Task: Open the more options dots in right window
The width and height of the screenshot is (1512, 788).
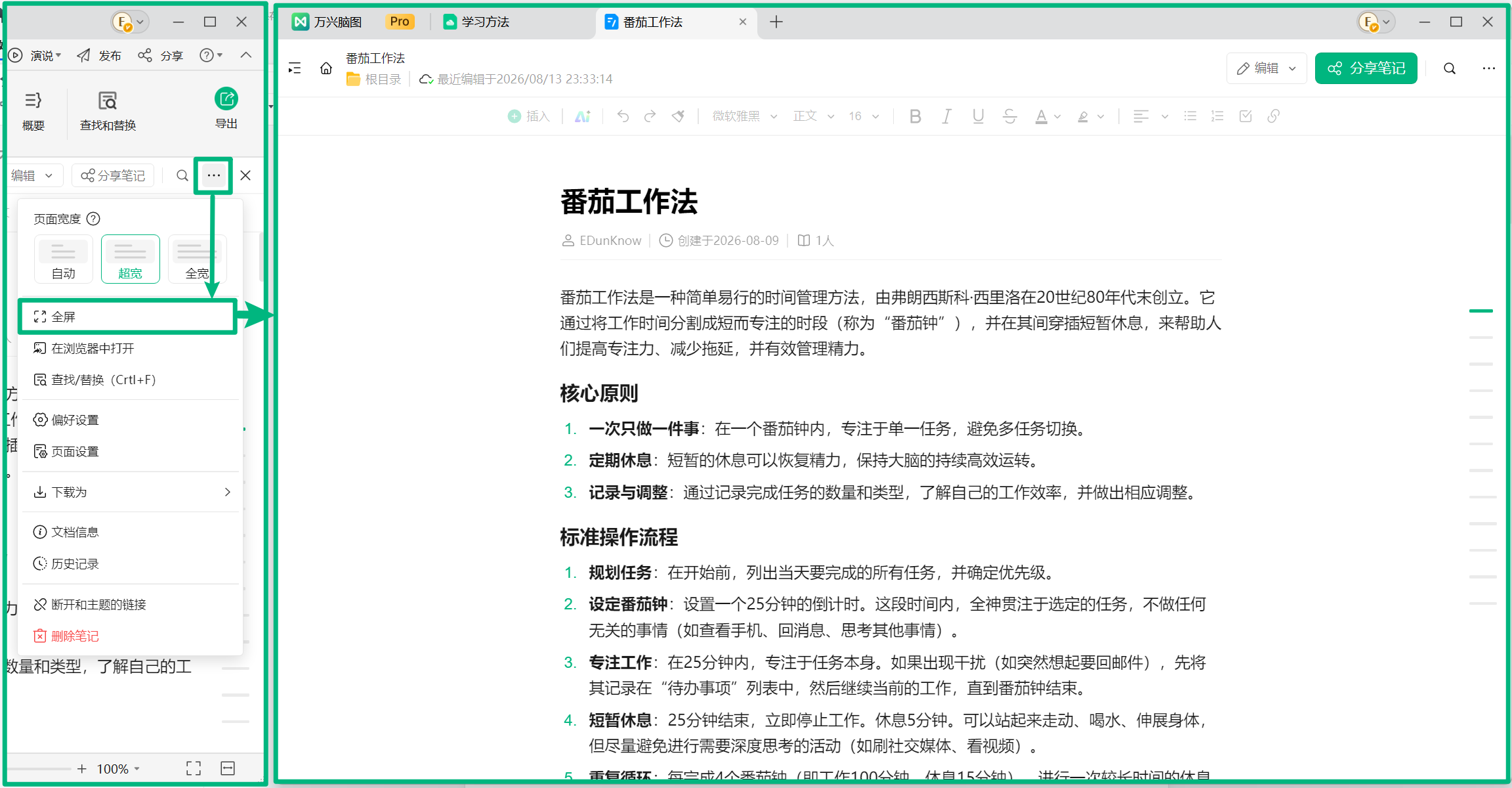Action: (x=1489, y=68)
